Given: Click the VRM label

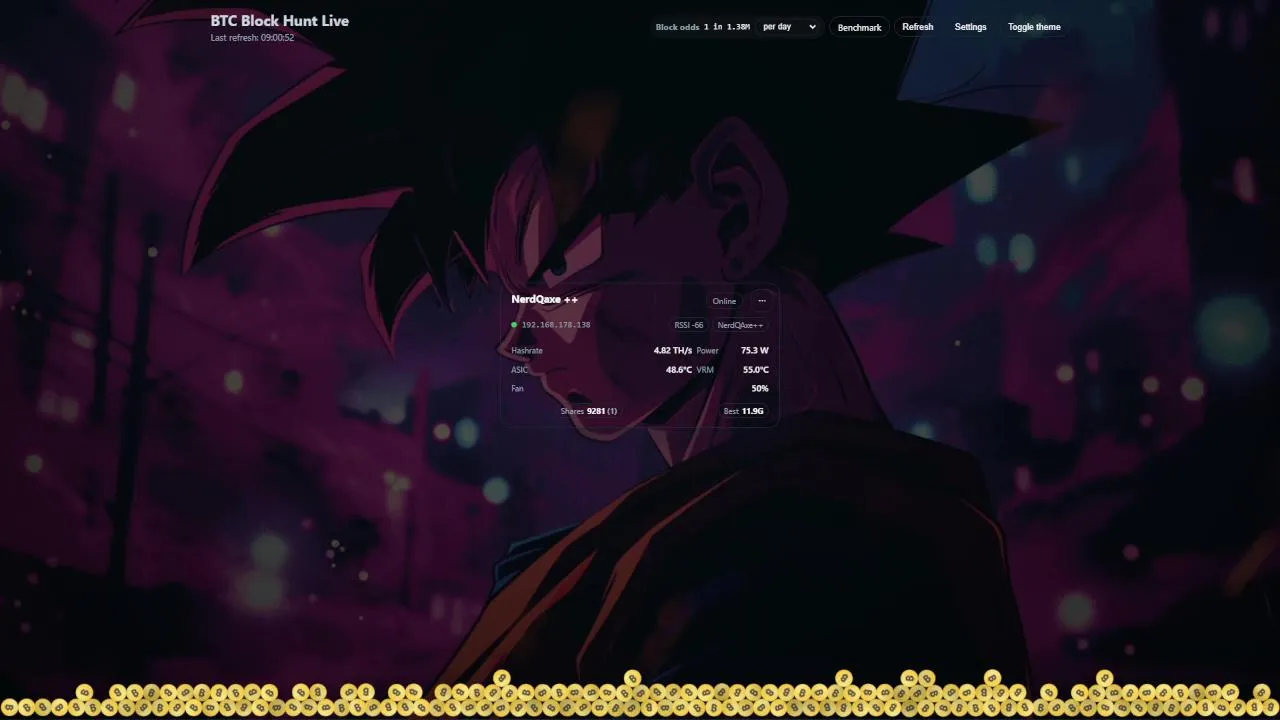Looking at the screenshot, I should 705,370.
